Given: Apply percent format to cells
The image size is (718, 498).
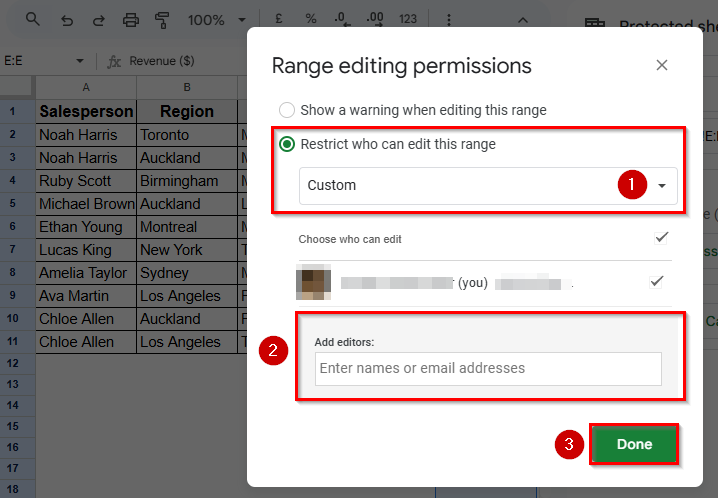Looking at the screenshot, I should pos(311,20).
